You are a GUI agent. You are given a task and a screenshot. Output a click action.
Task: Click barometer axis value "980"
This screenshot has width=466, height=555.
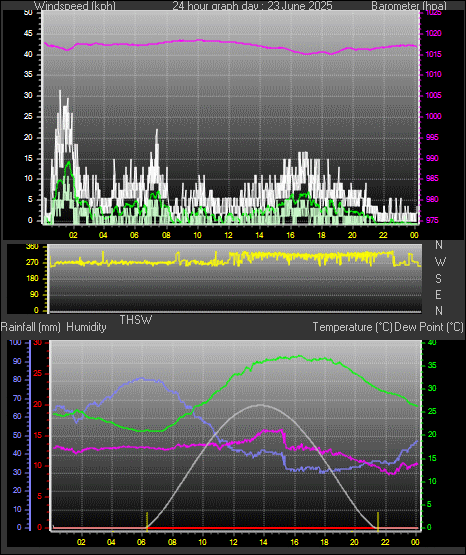(432, 199)
